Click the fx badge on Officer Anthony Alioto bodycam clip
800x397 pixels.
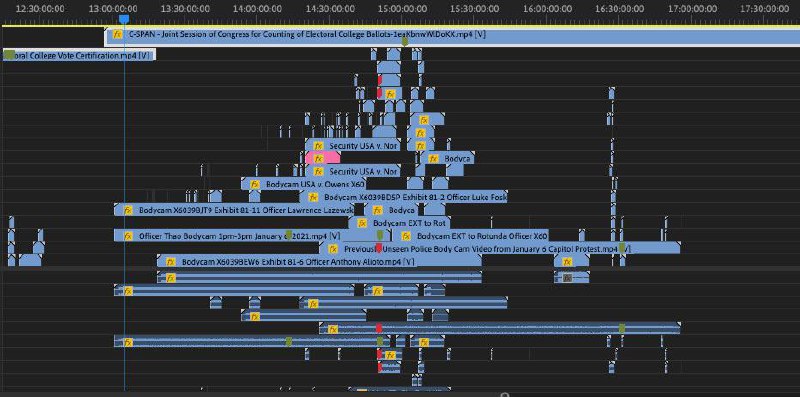pyautogui.click(x=171, y=262)
